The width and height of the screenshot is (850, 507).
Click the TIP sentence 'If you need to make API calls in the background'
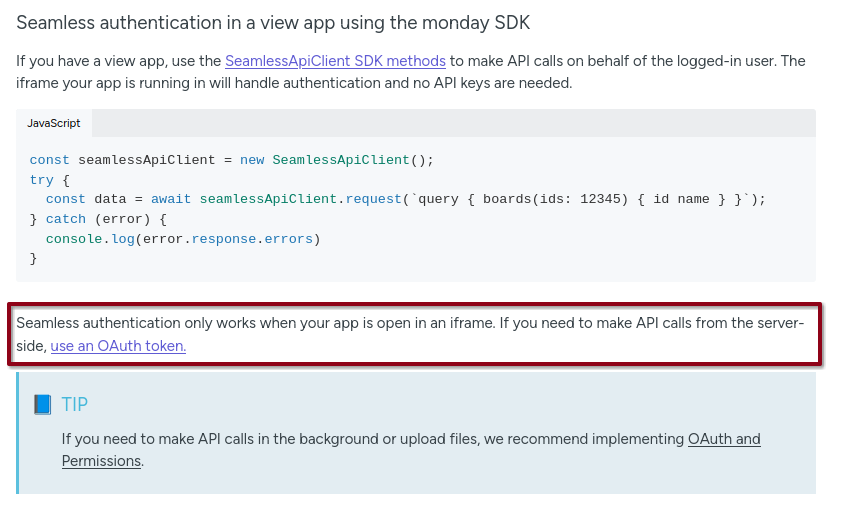coord(411,450)
